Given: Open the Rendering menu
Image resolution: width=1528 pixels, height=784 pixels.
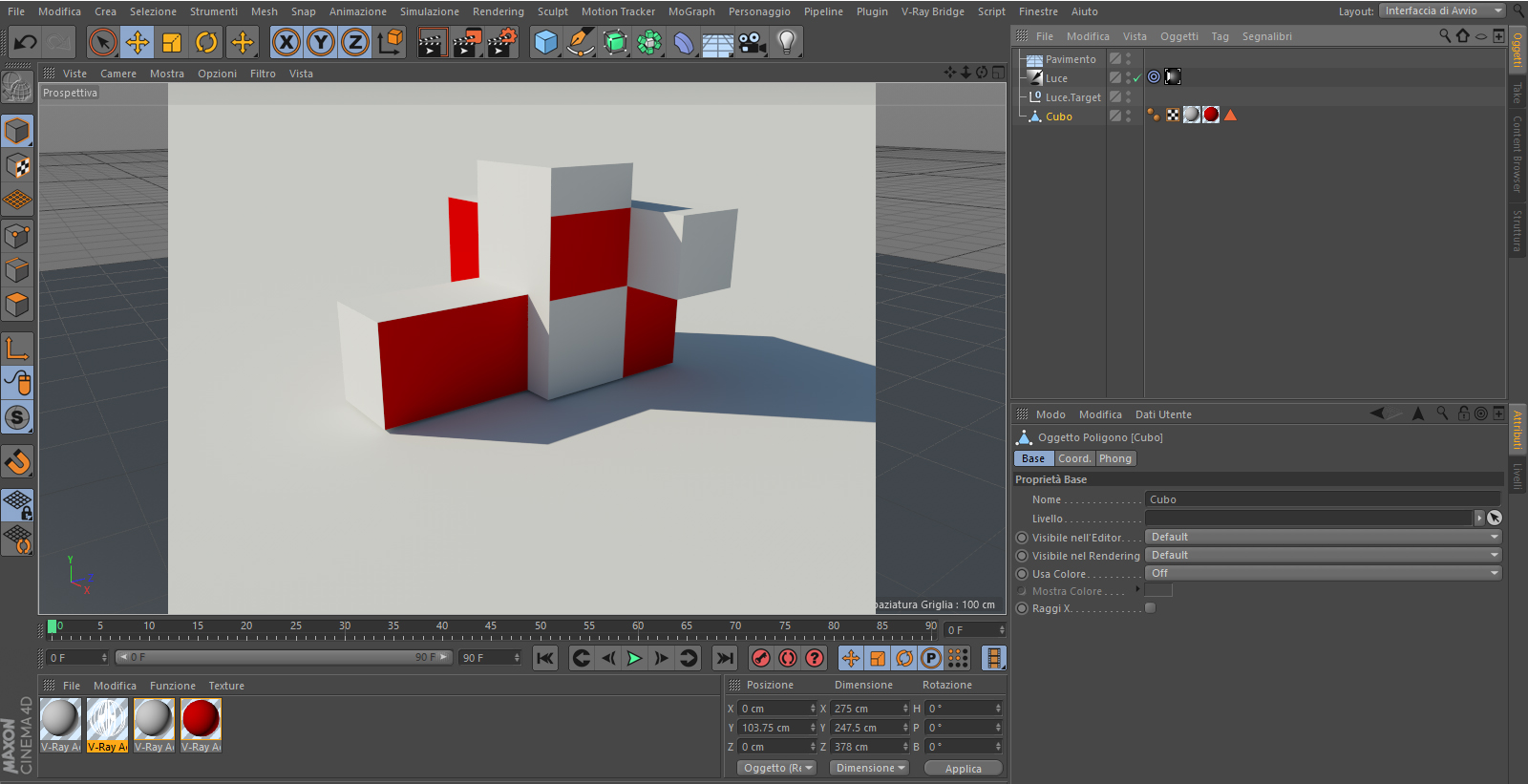Looking at the screenshot, I should [498, 11].
